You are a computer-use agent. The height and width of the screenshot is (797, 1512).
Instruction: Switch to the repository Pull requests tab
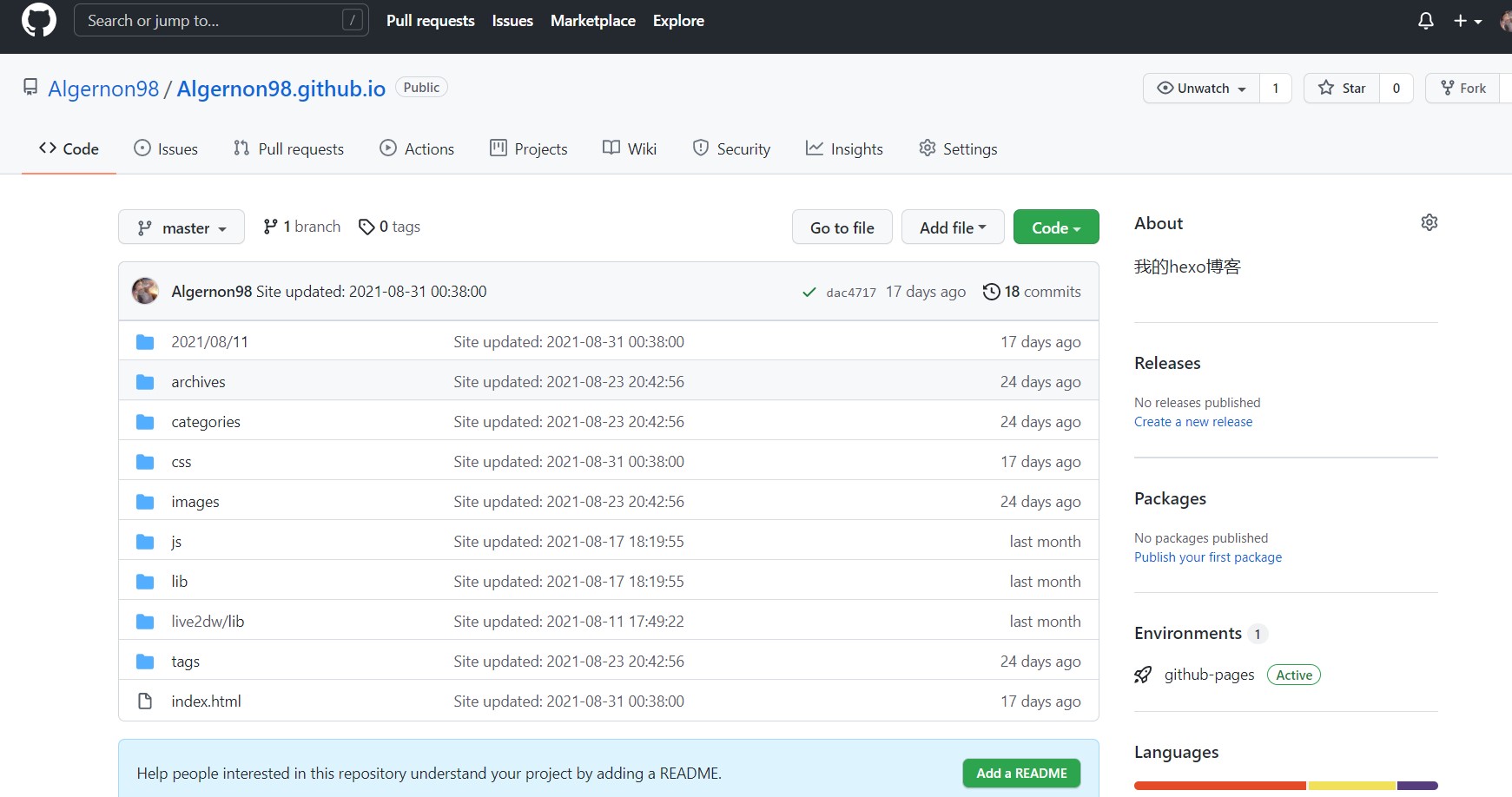coord(288,148)
